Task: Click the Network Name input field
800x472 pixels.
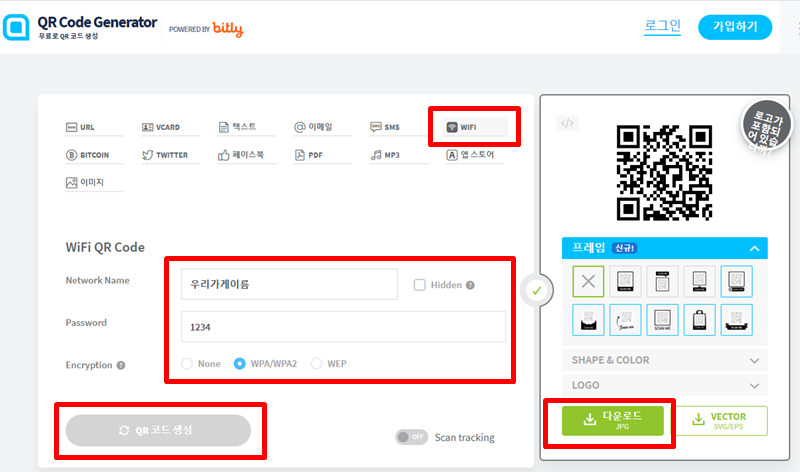Action: pos(289,284)
